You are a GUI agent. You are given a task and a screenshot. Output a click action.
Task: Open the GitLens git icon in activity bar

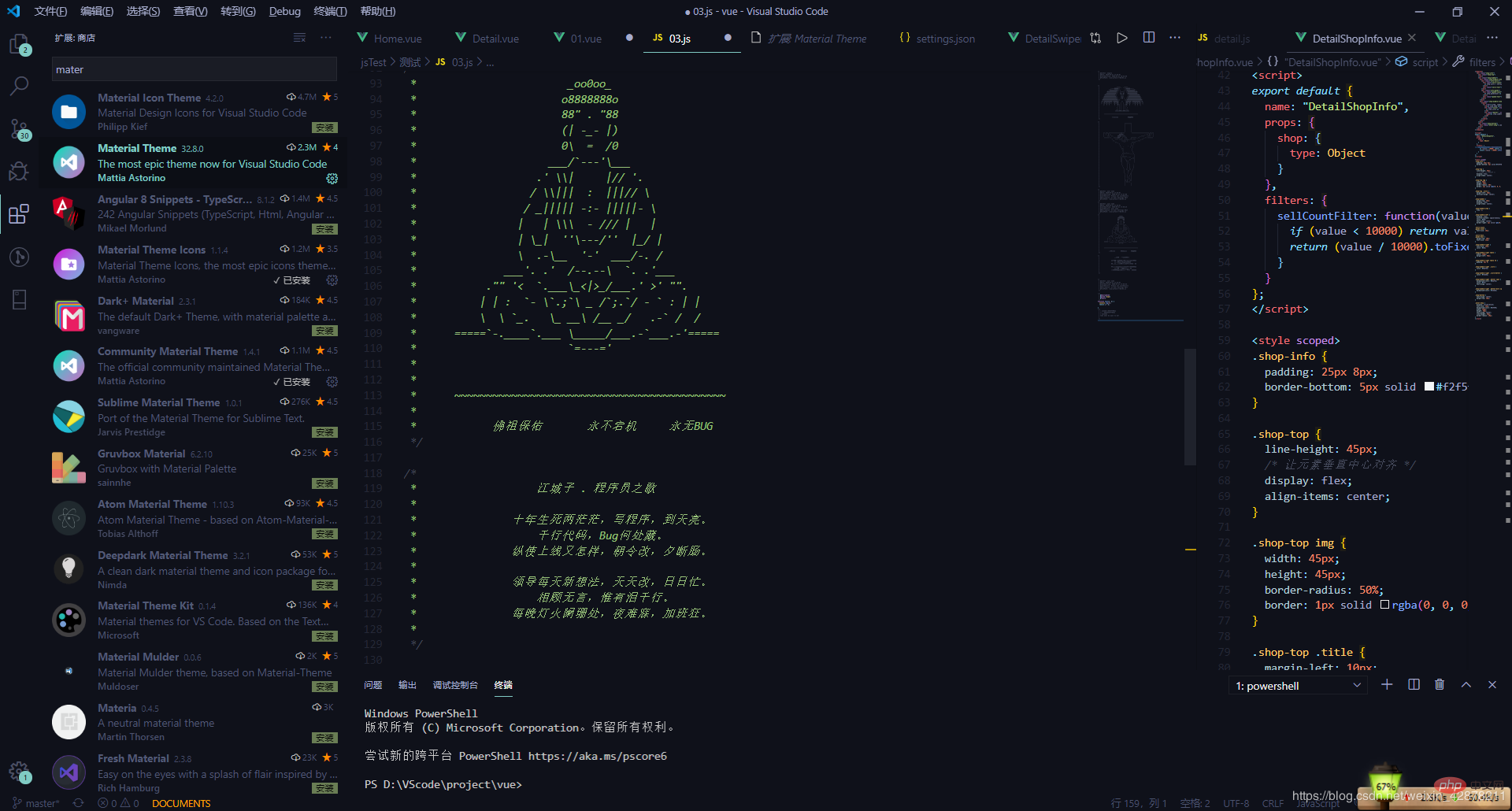19,257
